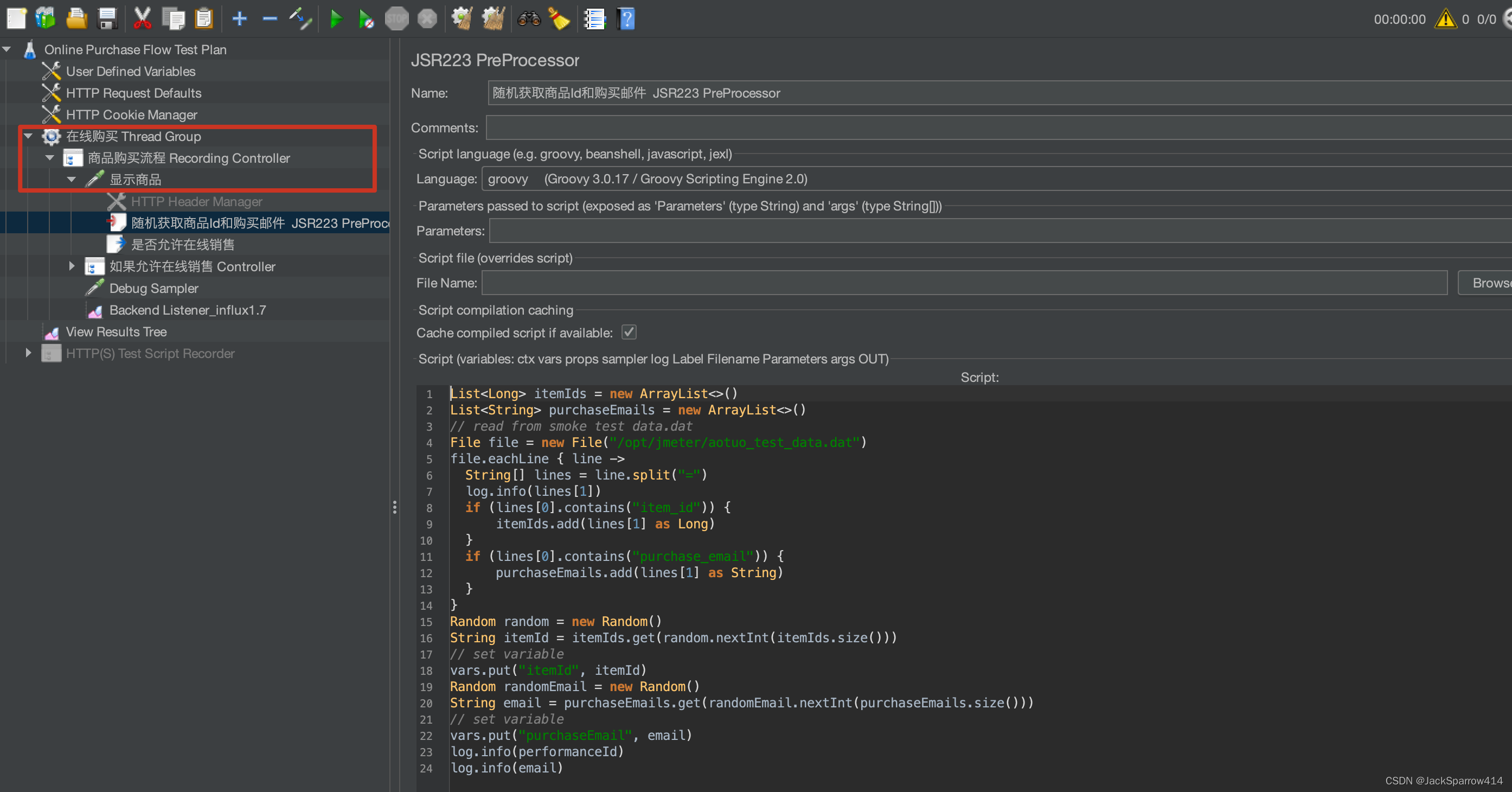Viewport: 1512px width, 792px height.
Task: Collapse the 在线购买 Thread Group node
Action: click(28, 136)
